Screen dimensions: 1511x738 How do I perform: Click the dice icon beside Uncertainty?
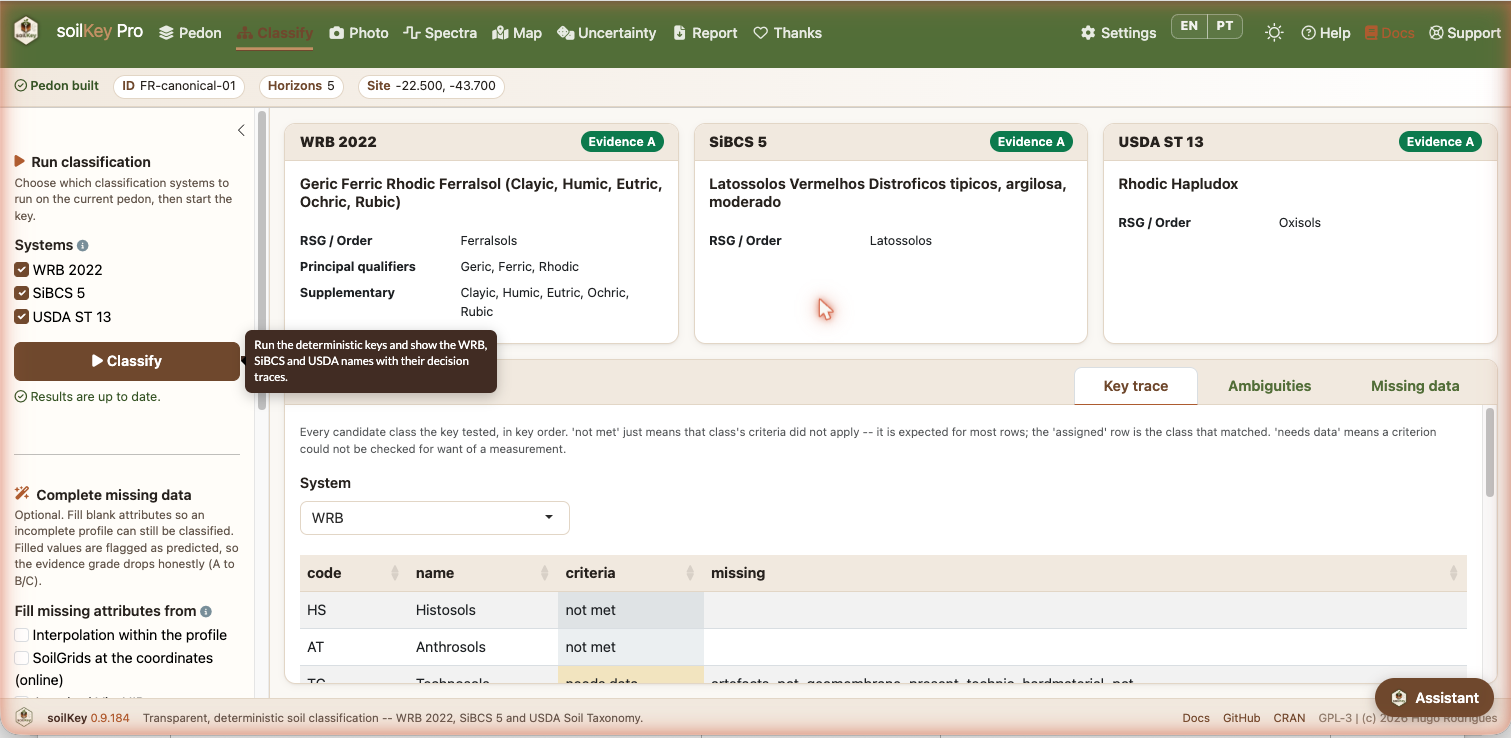566,33
